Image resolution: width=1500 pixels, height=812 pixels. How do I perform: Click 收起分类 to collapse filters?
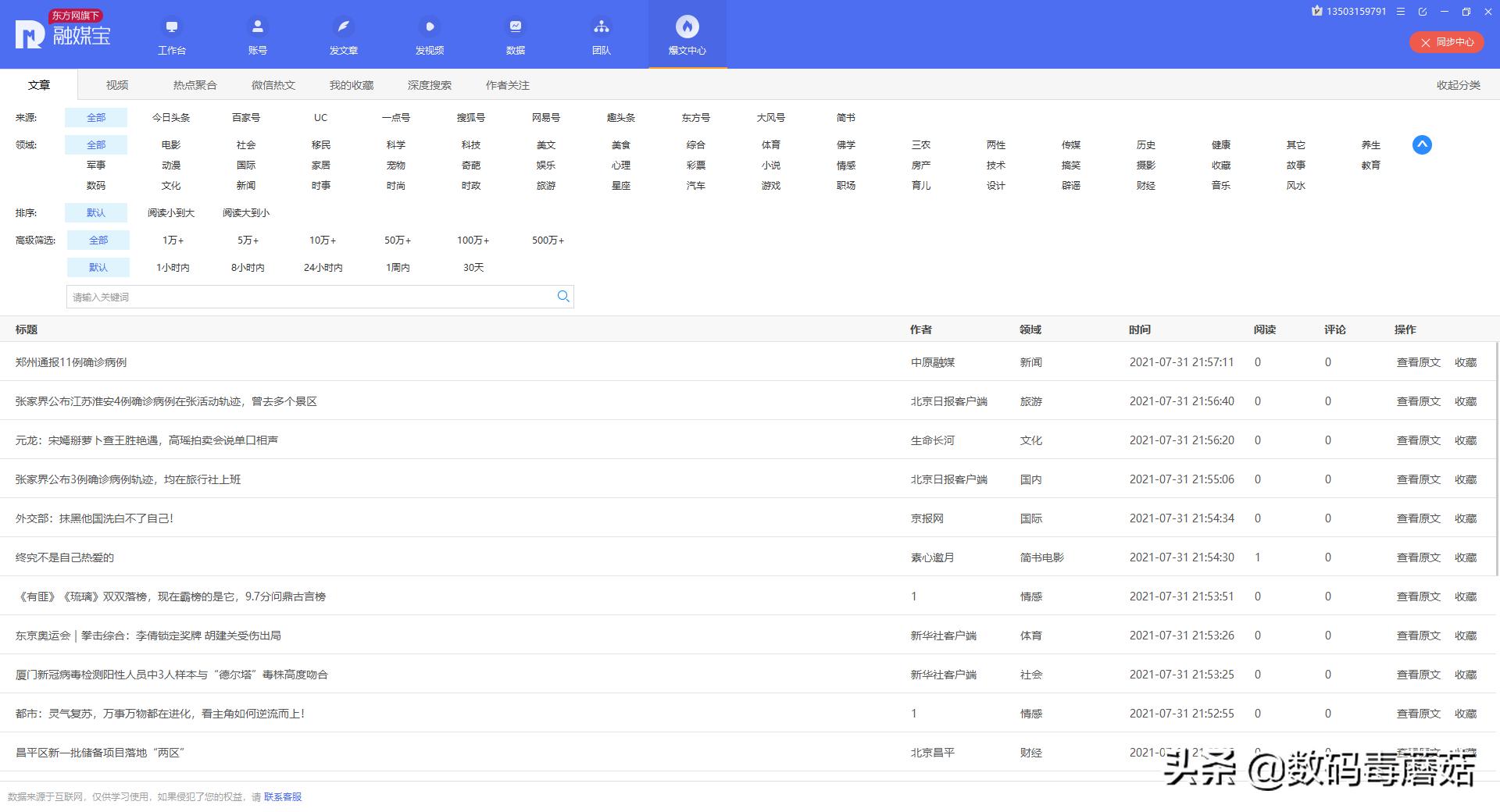(x=1458, y=85)
